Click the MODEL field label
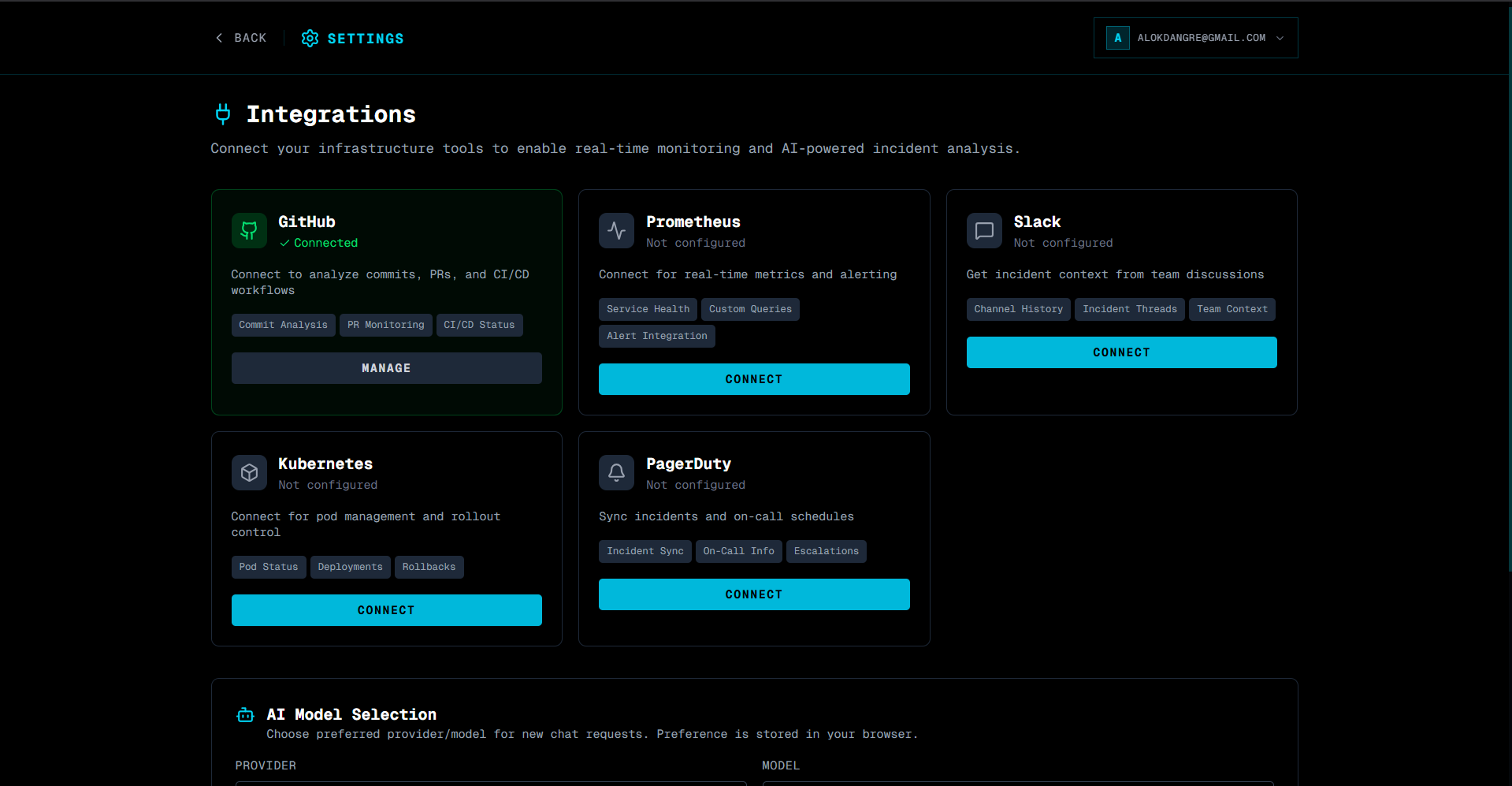 (x=781, y=766)
